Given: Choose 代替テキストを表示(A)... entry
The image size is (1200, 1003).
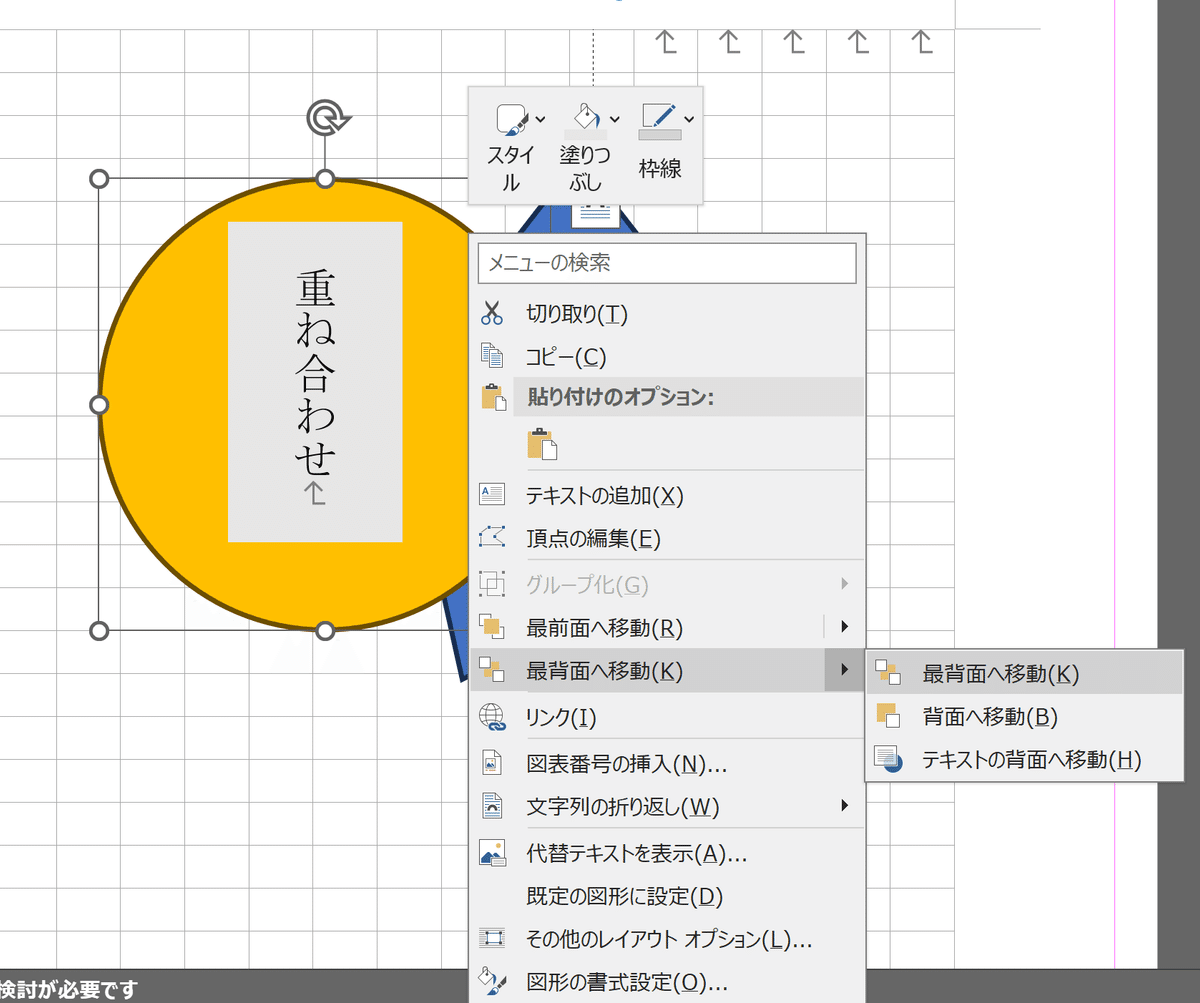Looking at the screenshot, I should pos(667,854).
